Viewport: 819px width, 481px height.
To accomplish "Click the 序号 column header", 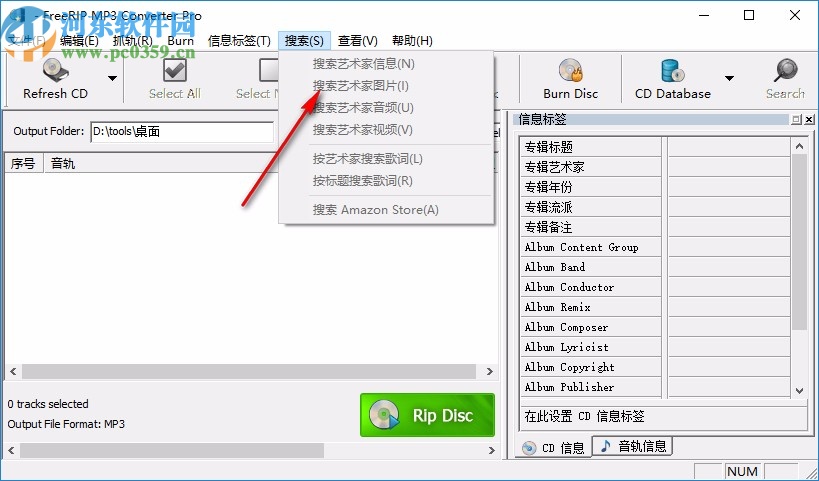I will coord(24,163).
